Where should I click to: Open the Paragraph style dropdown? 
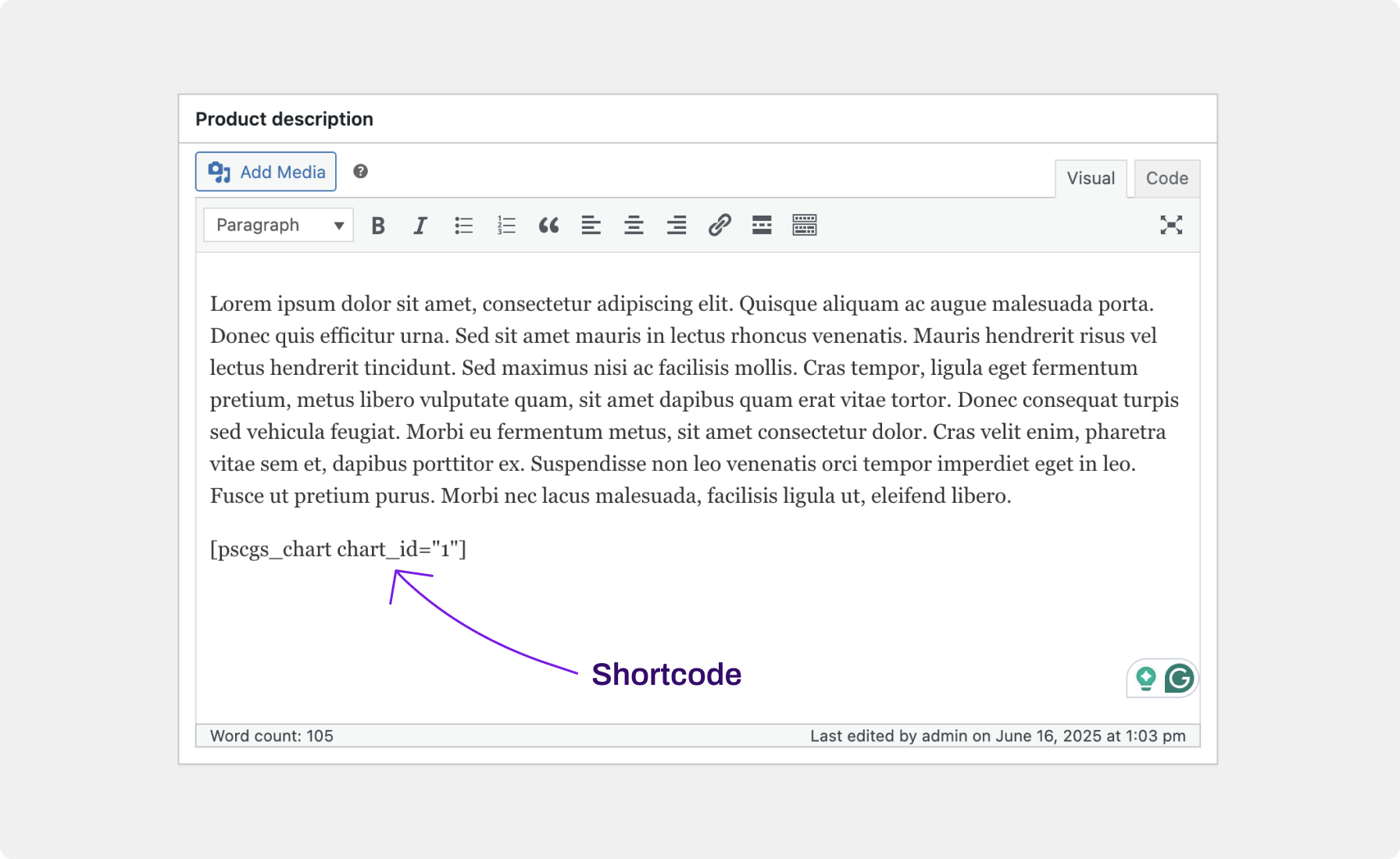pos(270,225)
